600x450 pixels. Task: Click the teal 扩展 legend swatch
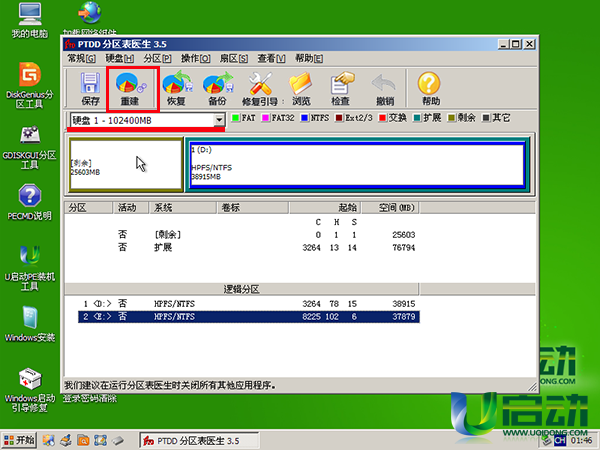tap(417, 117)
